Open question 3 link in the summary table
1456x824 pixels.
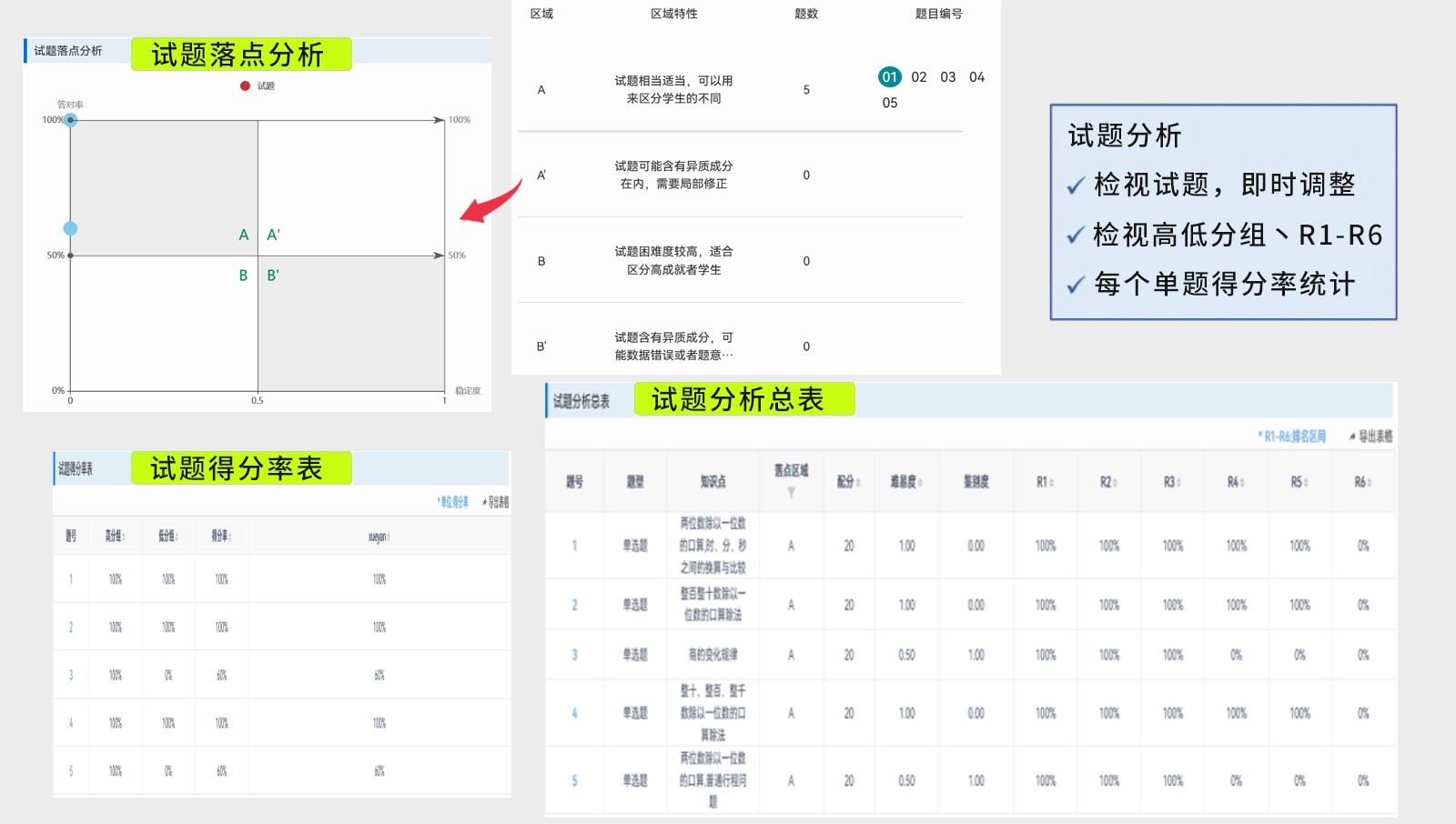pyautogui.click(x=574, y=655)
